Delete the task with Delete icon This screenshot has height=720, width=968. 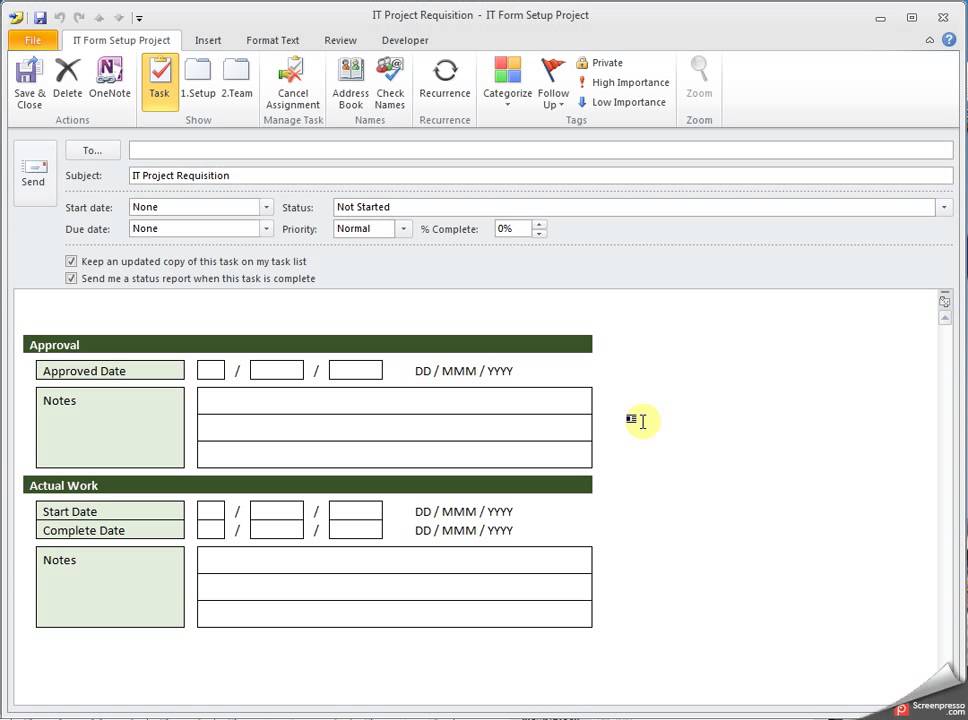point(67,77)
